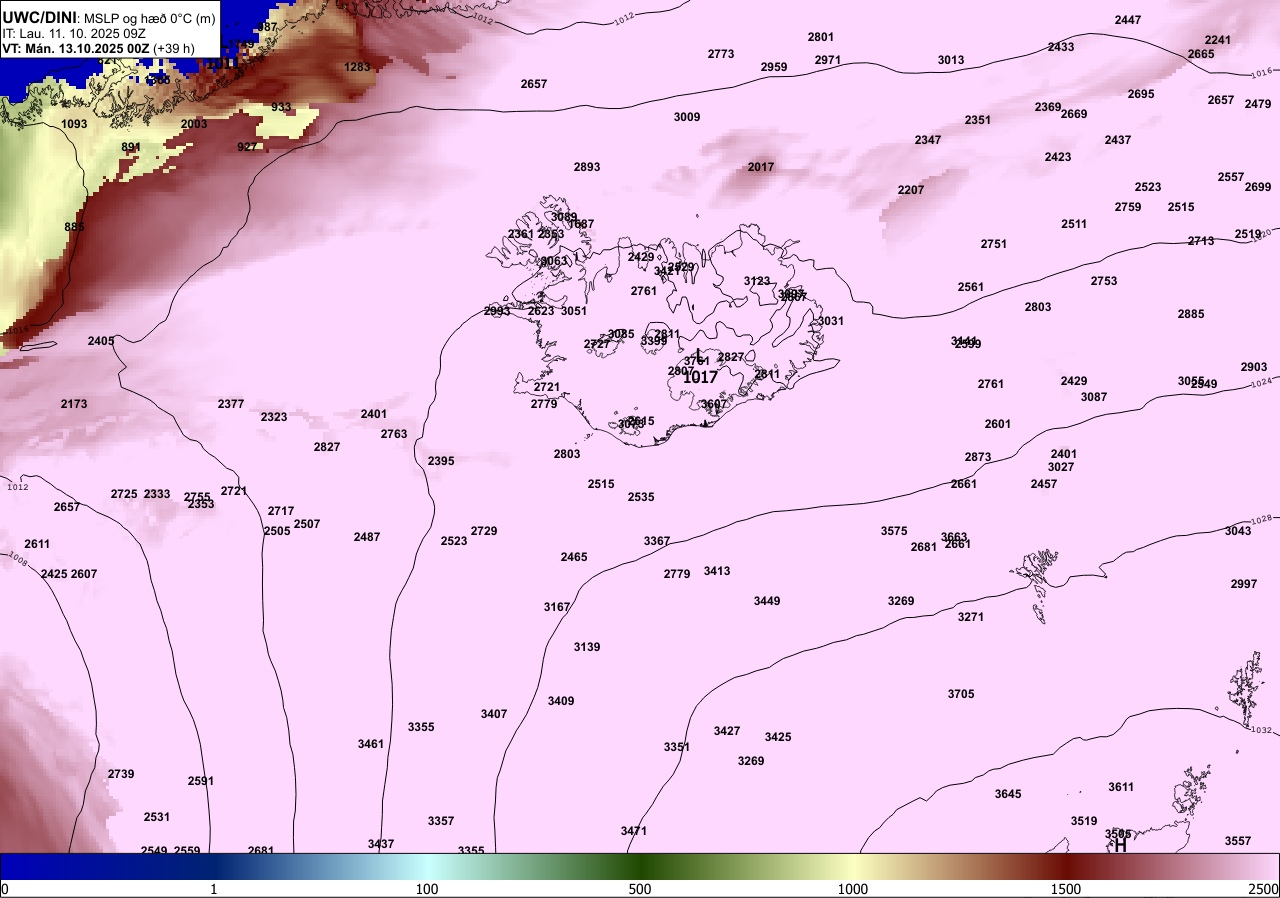
Task: Click the freezing level value 2207
Action: click(x=911, y=190)
